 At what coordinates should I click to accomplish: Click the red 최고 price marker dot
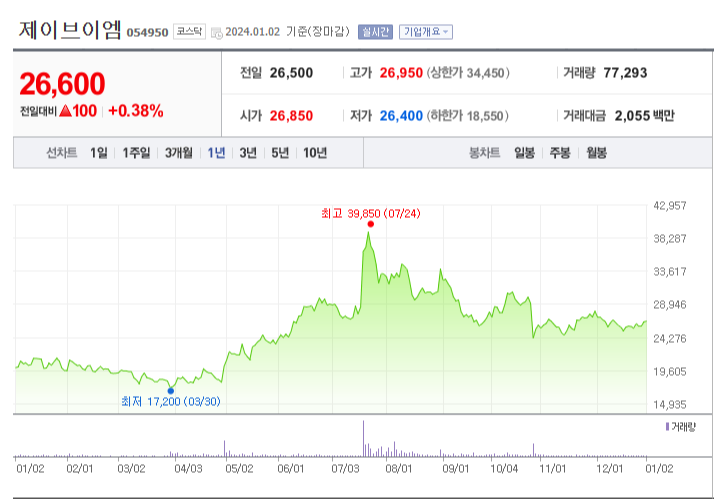click(x=371, y=224)
